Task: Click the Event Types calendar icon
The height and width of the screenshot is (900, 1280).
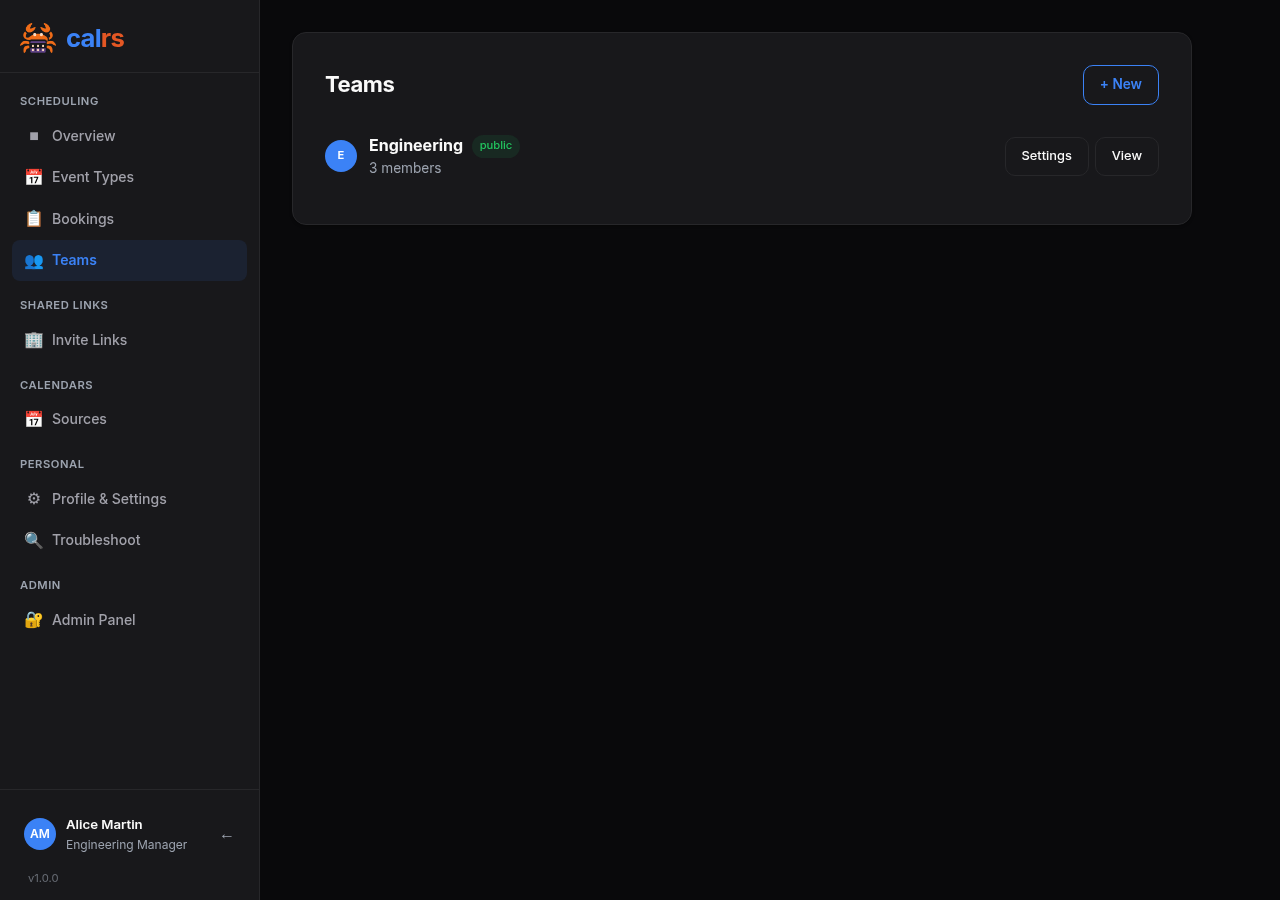Action: click(x=34, y=177)
